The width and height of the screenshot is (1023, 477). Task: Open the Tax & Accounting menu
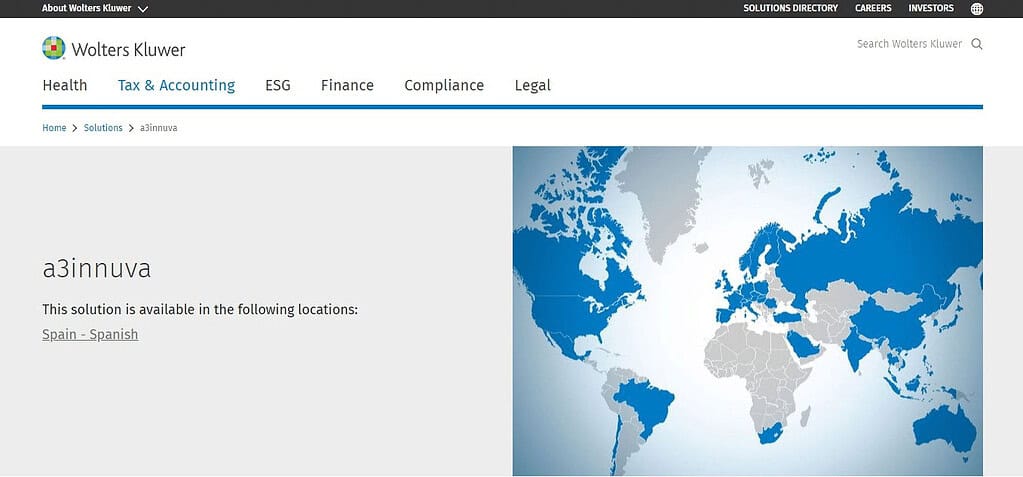176,85
